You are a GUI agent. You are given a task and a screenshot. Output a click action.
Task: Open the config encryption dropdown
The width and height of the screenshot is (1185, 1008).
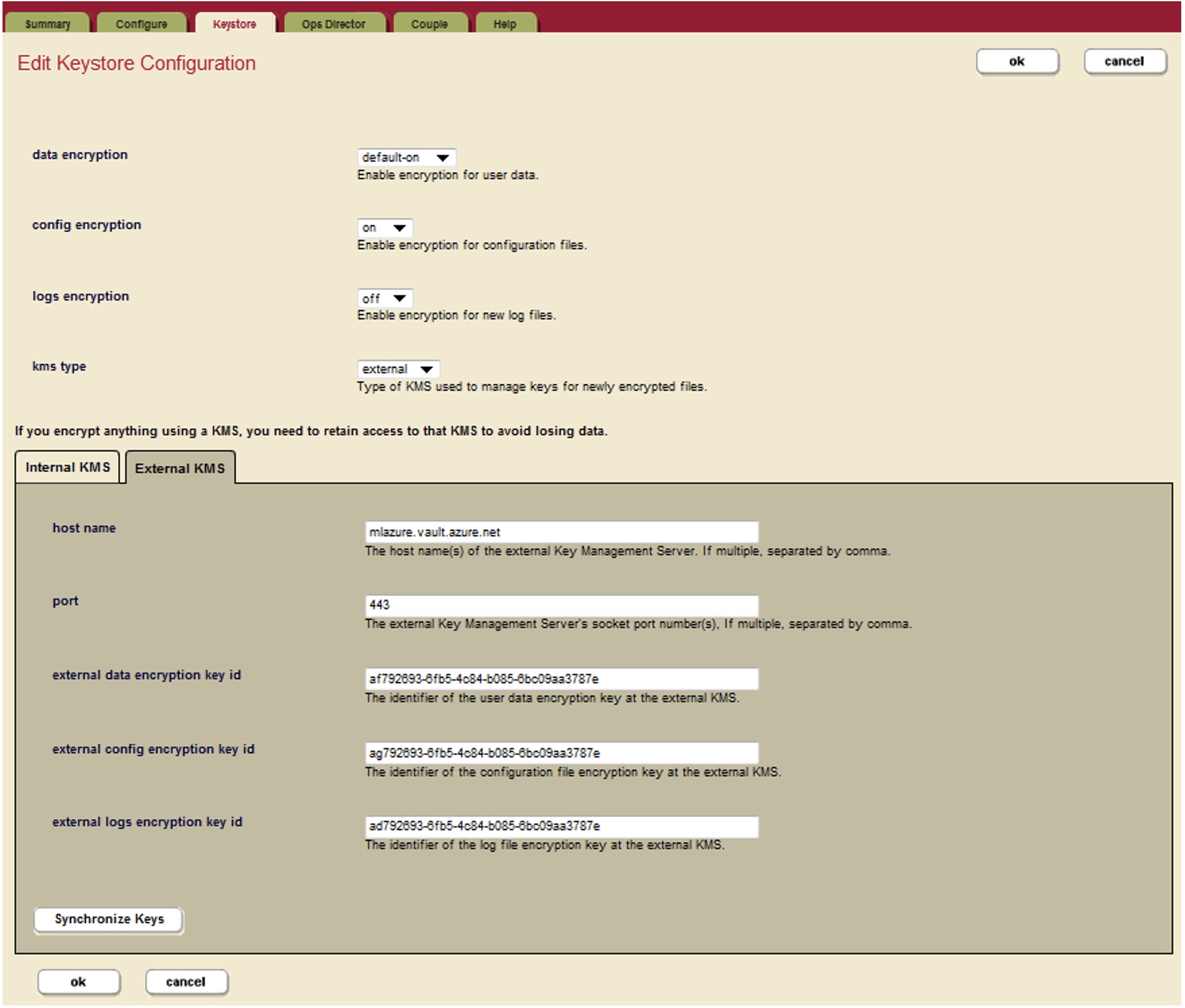click(x=385, y=227)
